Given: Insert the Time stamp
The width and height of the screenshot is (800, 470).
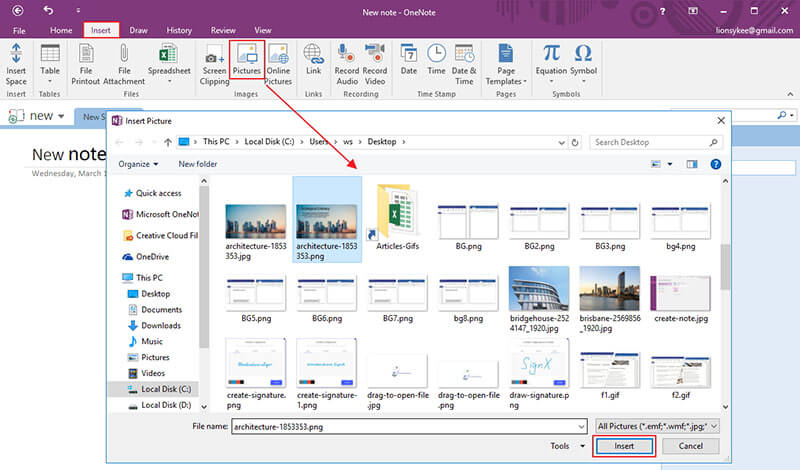Looking at the screenshot, I should (x=436, y=60).
